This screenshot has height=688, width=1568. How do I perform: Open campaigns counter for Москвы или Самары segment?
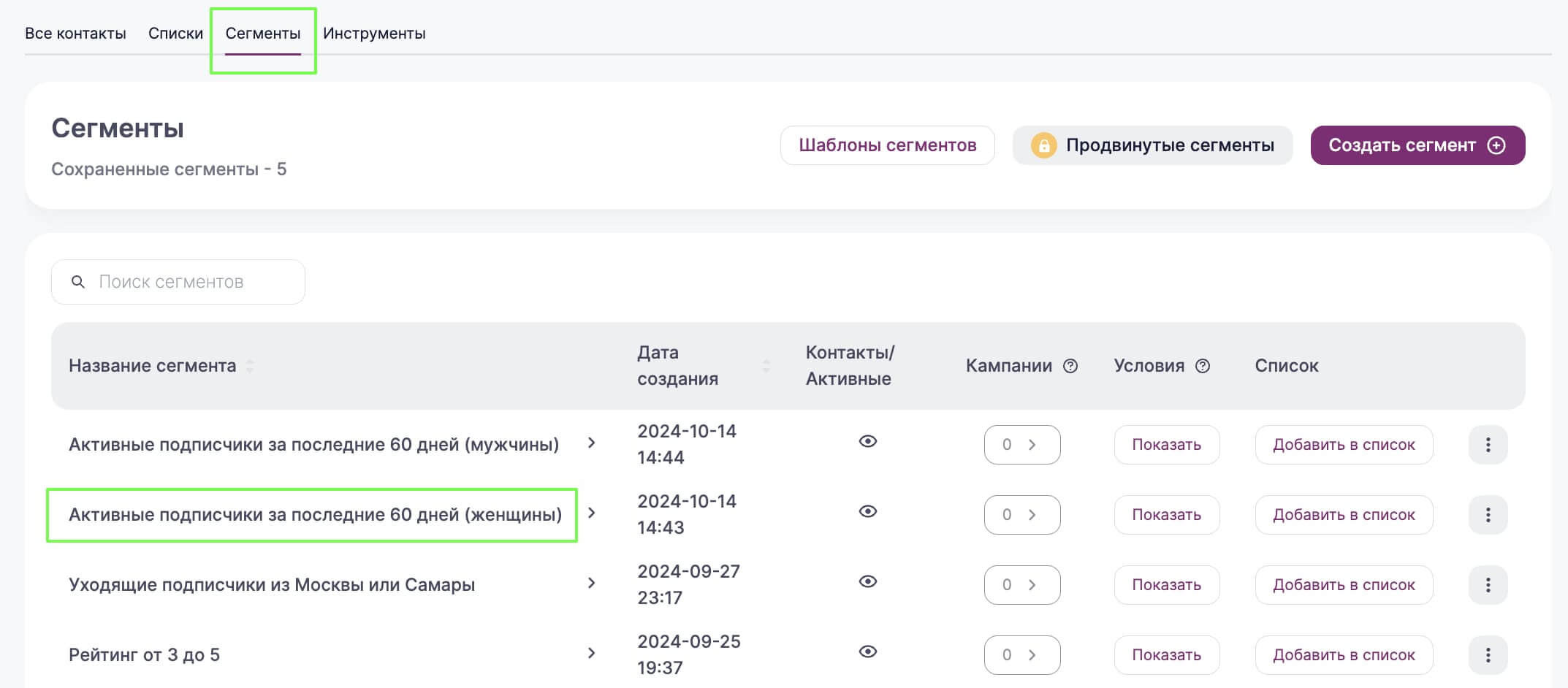tap(1022, 585)
